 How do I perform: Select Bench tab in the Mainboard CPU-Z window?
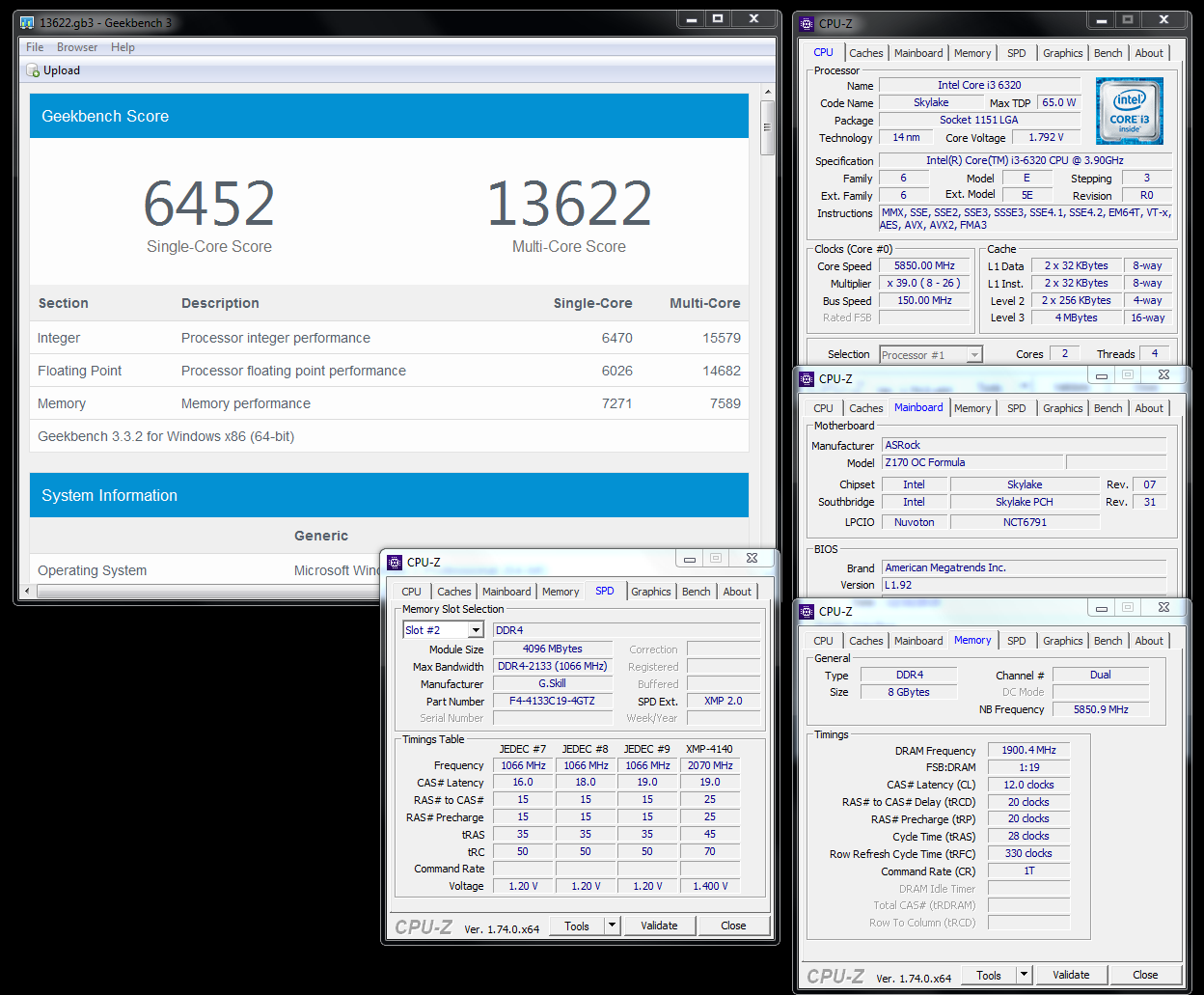click(1108, 408)
